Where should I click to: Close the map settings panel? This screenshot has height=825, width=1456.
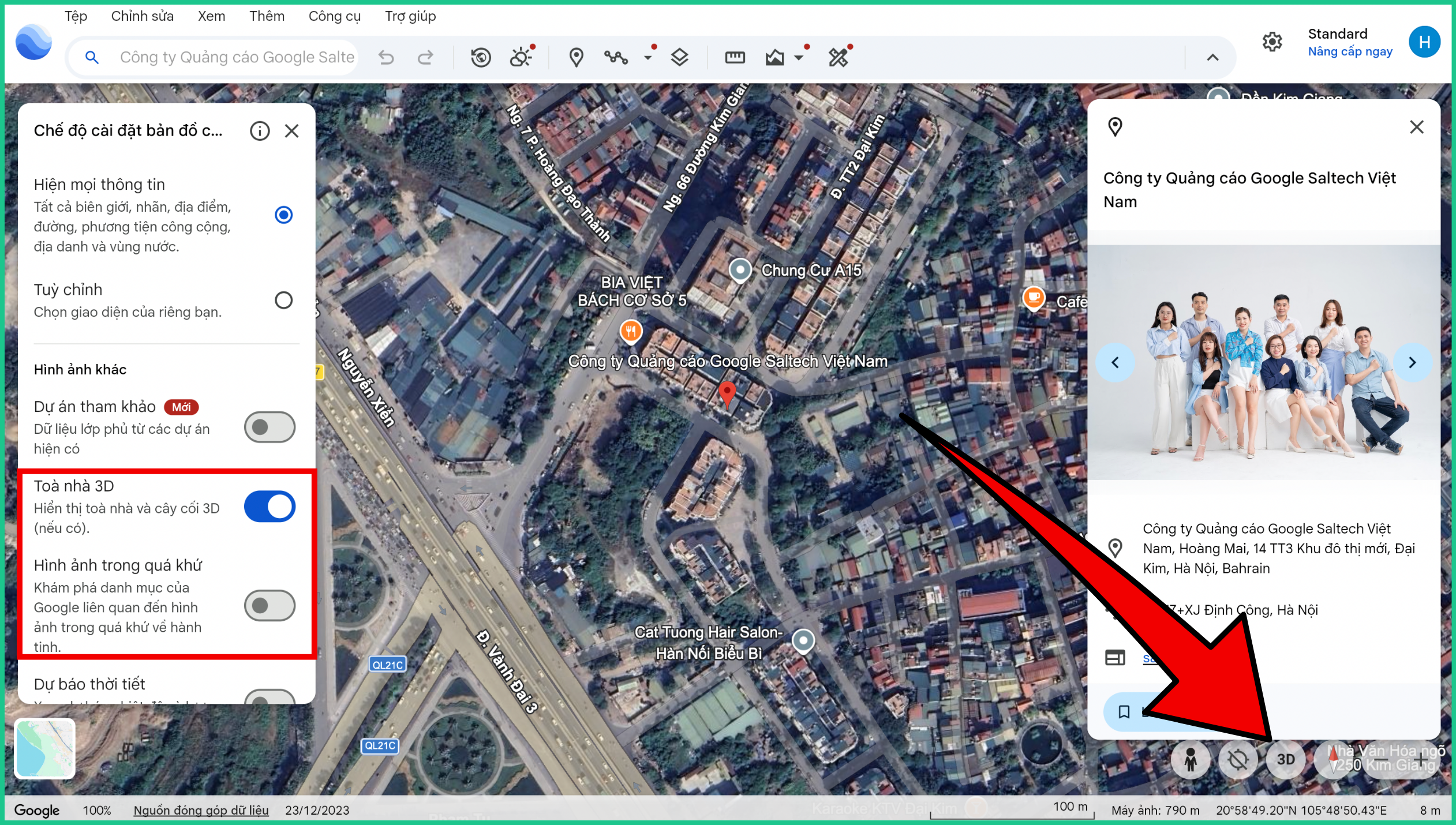click(292, 131)
